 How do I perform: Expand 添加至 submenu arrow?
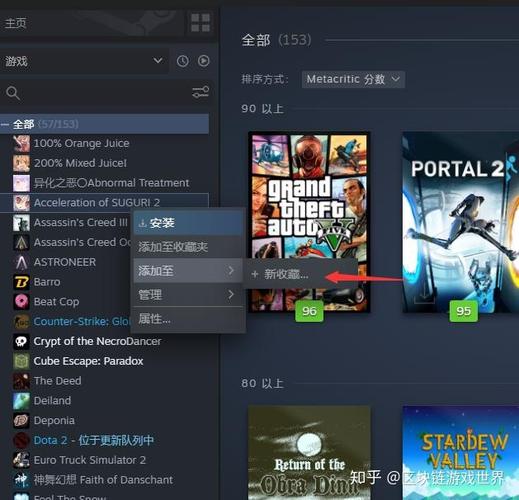(x=231, y=270)
